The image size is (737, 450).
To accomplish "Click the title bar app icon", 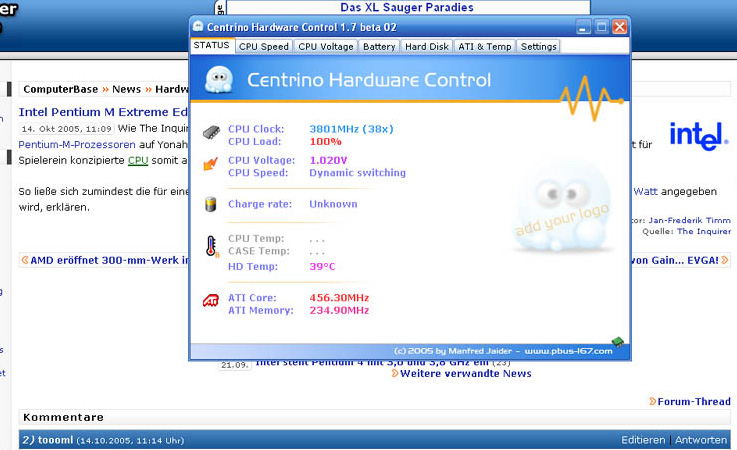I will 198,26.
